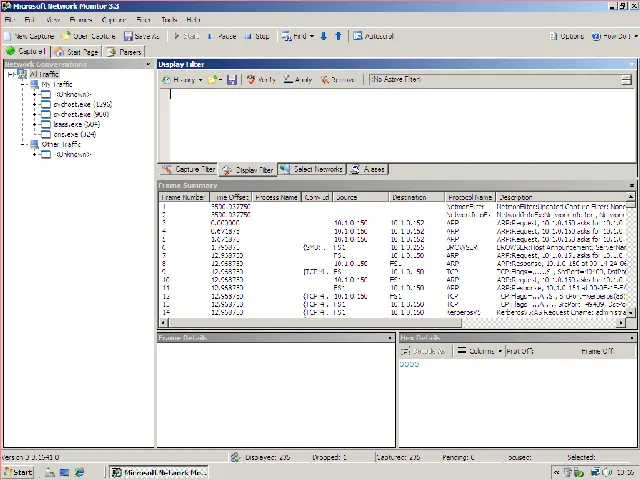Launch Internet Explorer from quick launch

79,472
